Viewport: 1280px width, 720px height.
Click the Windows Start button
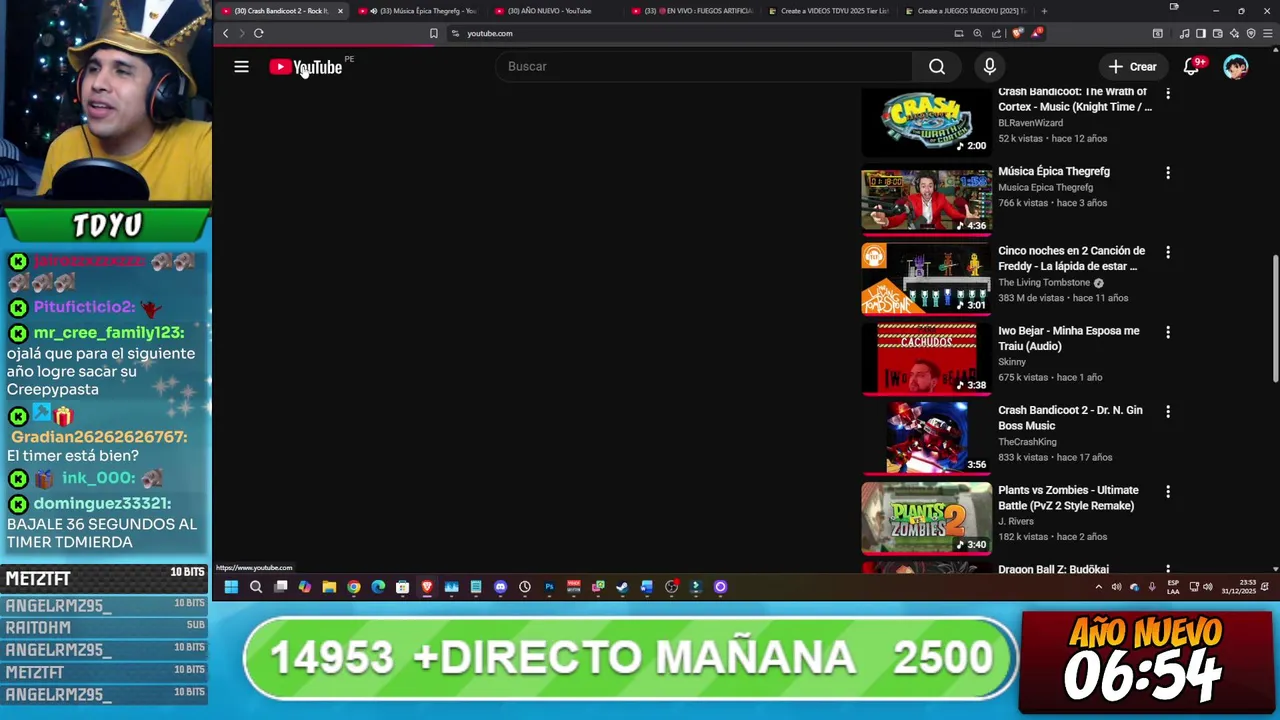[x=231, y=587]
